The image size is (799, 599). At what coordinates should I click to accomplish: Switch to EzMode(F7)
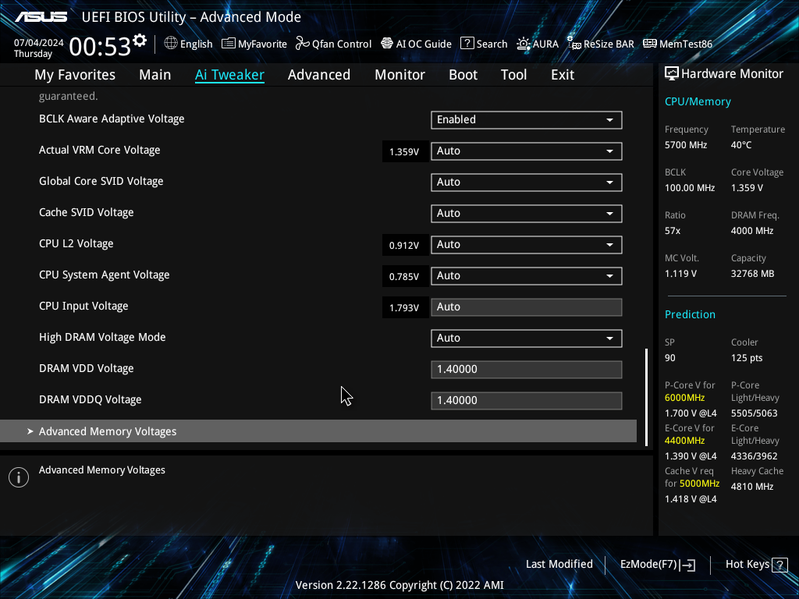[657, 564]
